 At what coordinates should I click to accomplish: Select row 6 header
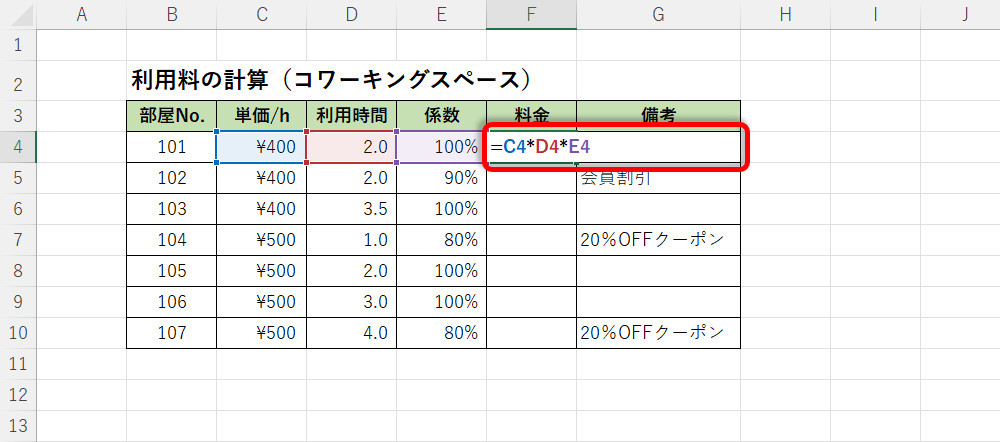click(x=18, y=209)
